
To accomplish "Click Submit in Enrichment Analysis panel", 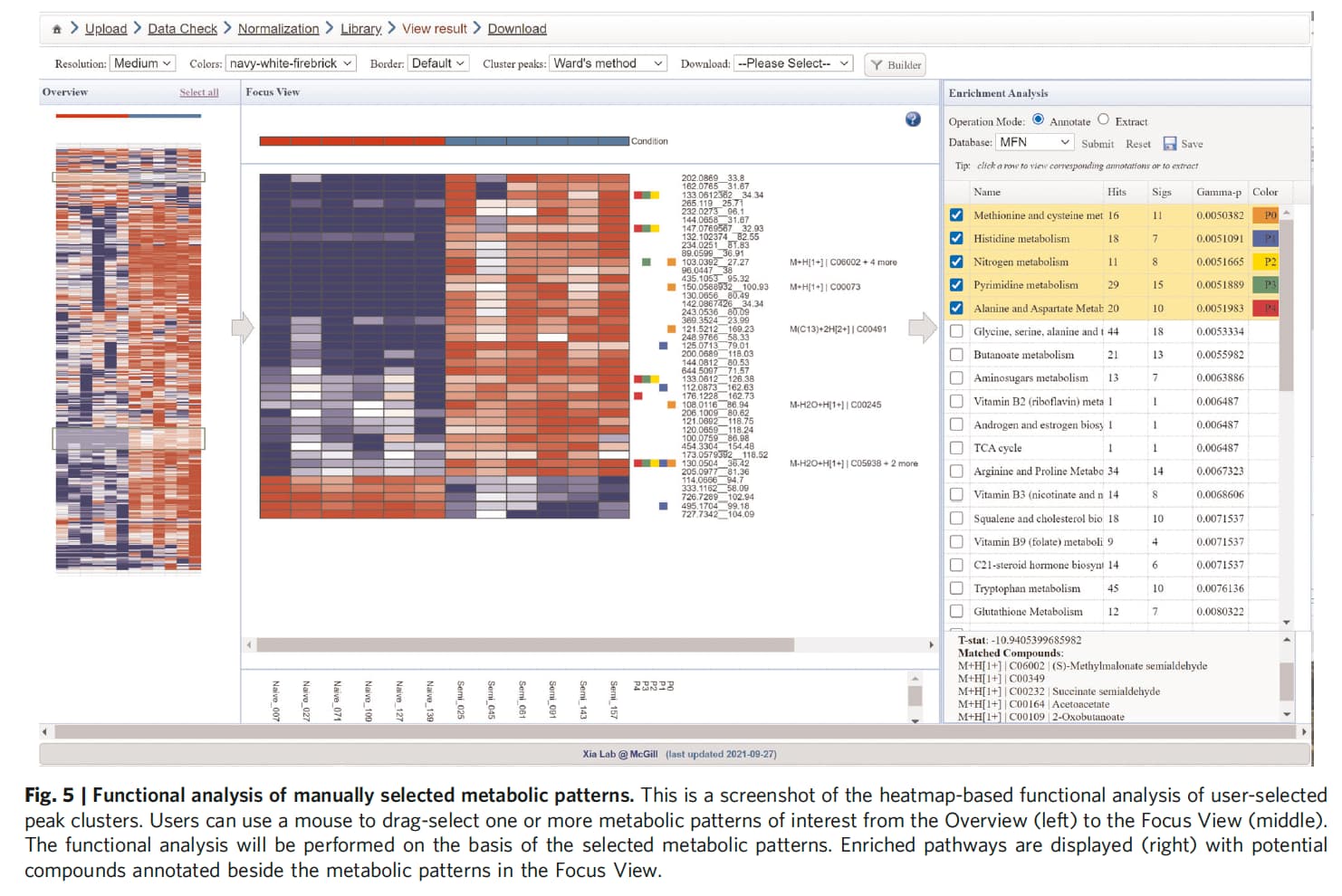I will (1098, 144).
